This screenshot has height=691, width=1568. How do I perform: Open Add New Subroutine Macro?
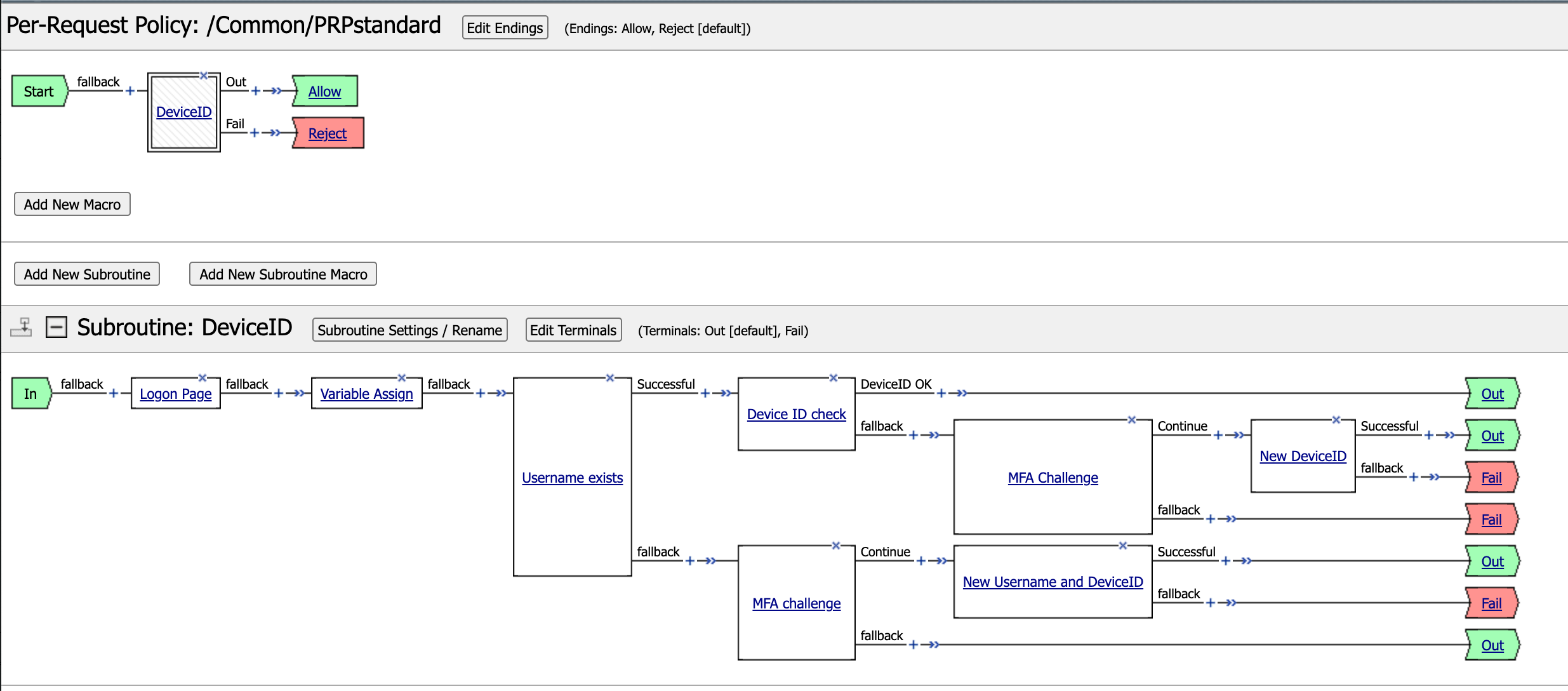coord(283,274)
